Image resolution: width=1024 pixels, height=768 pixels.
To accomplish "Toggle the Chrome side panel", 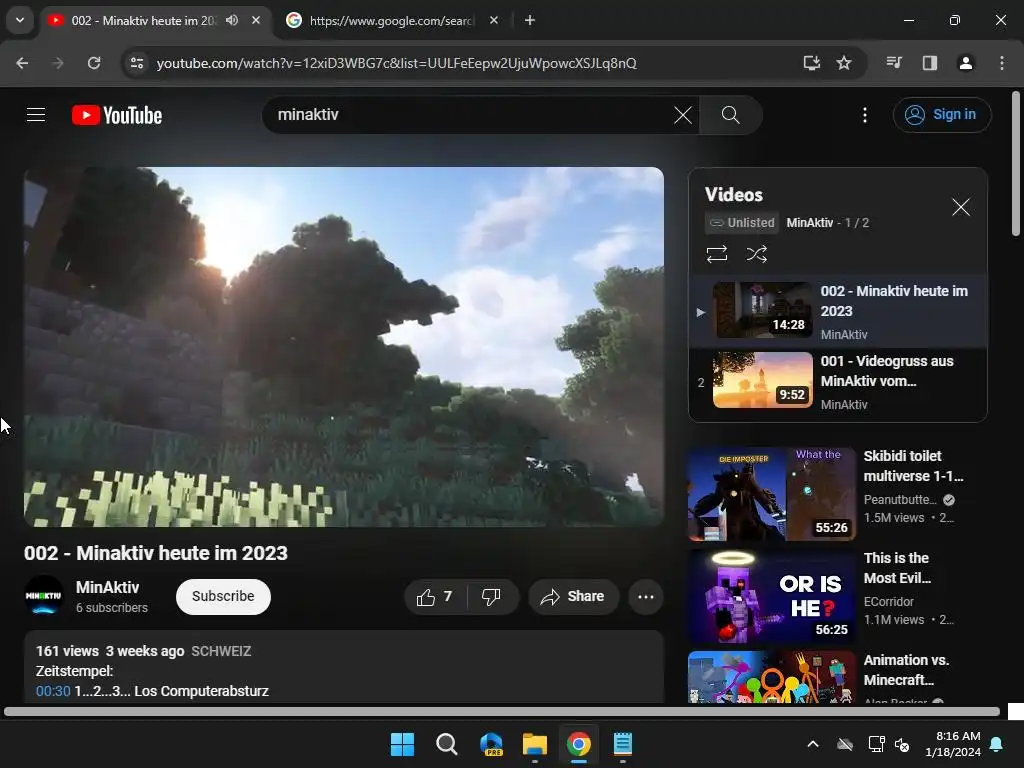I will point(930,63).
